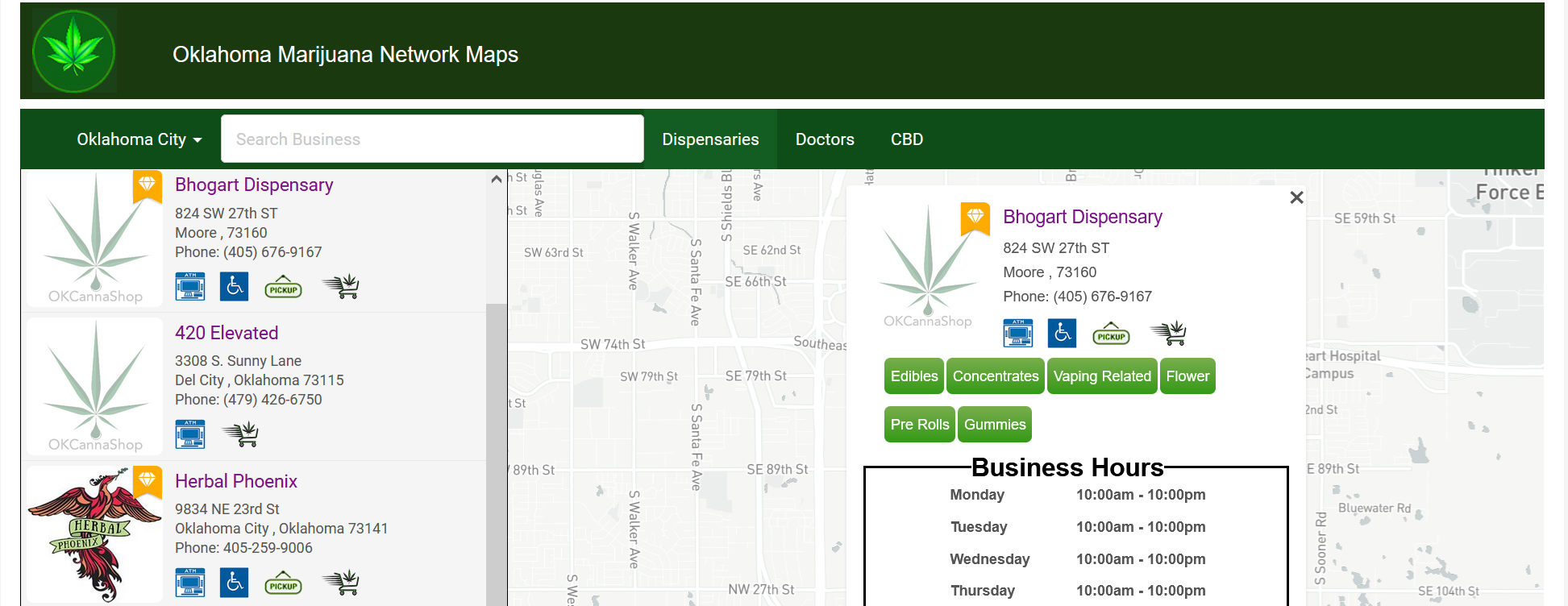Select the Concentrates product tag
Screen dimensions: 1568x606
click(996, 376)
